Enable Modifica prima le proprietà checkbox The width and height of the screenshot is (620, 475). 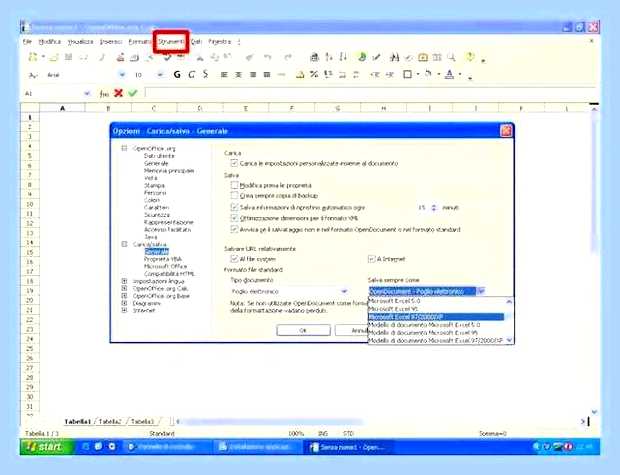[x=234, y=185]
